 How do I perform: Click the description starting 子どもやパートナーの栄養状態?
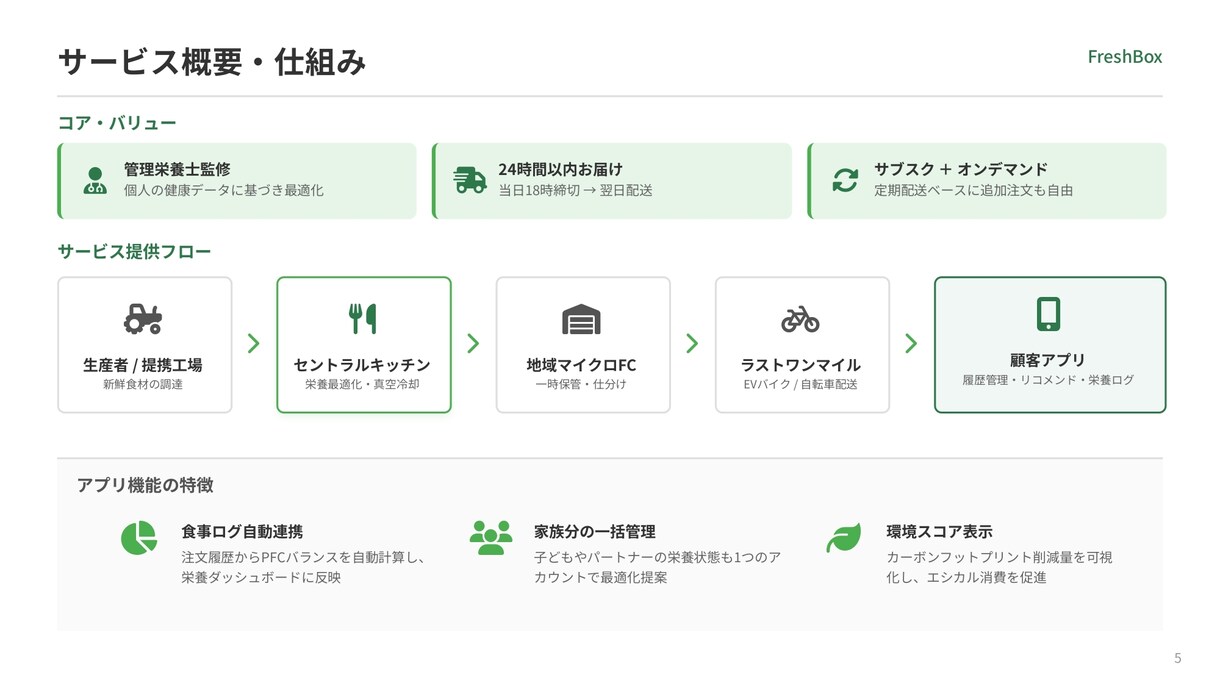657,567
